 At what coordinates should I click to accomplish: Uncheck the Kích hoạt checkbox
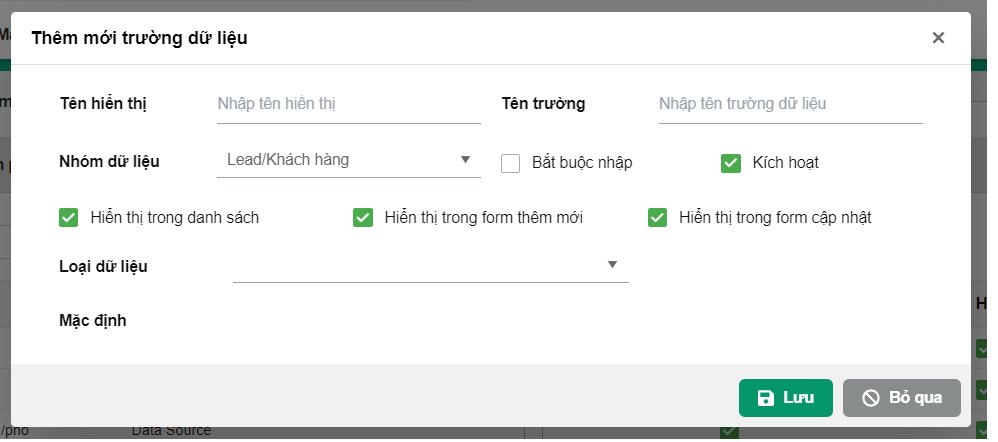730,163
